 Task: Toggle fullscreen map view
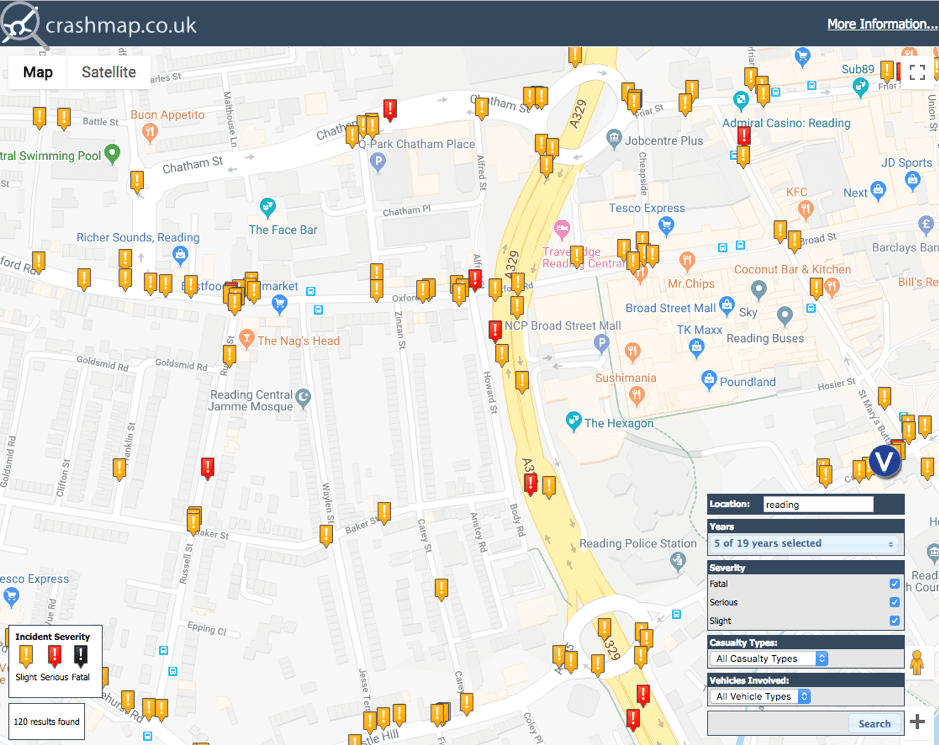917,72
